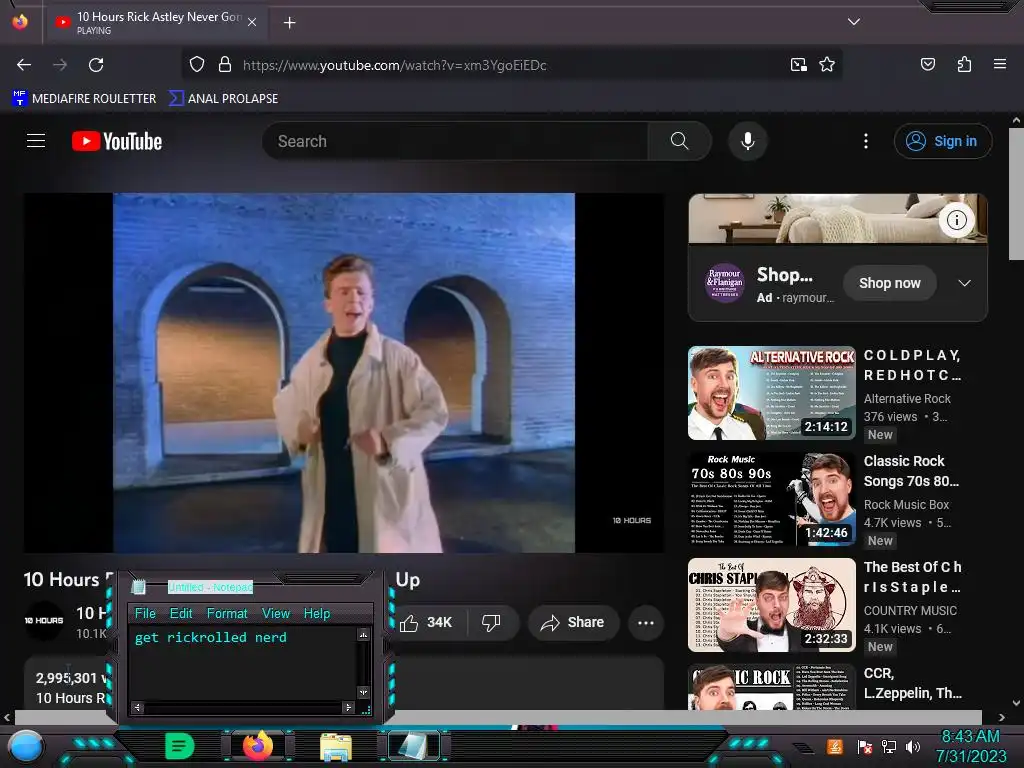
Task: Click the Share button
Action: [x=572, y=622]
